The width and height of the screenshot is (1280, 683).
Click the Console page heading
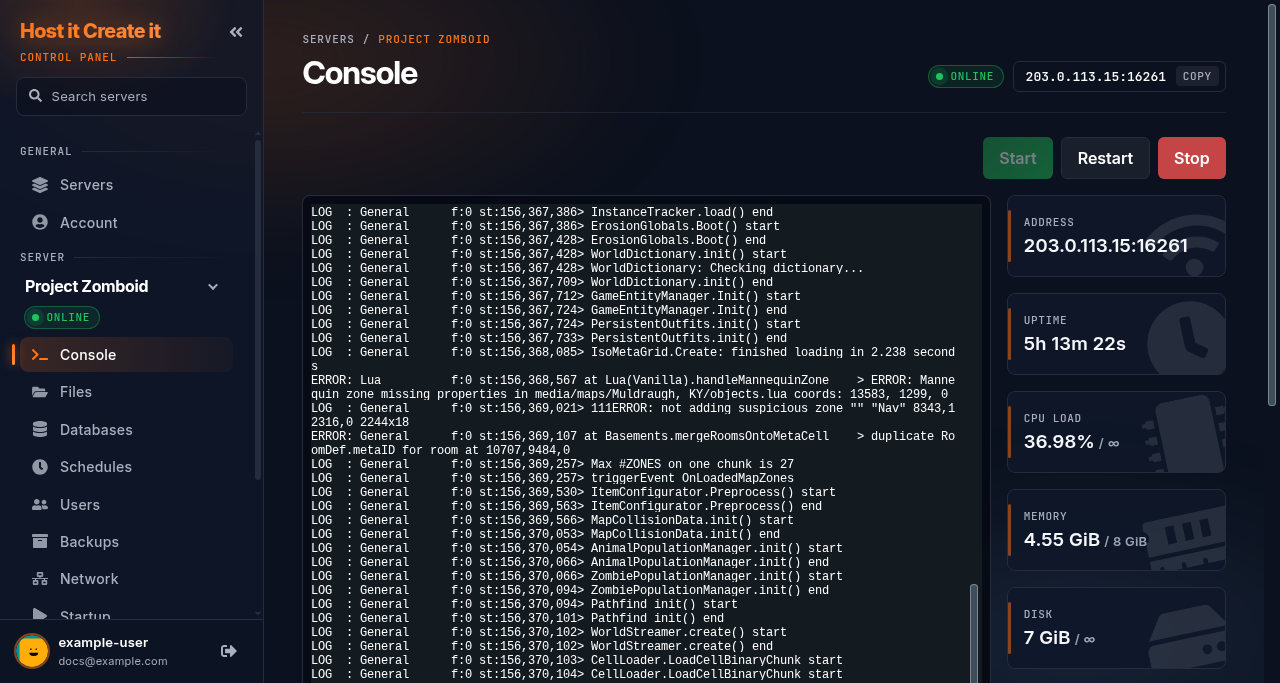(360, 73)
